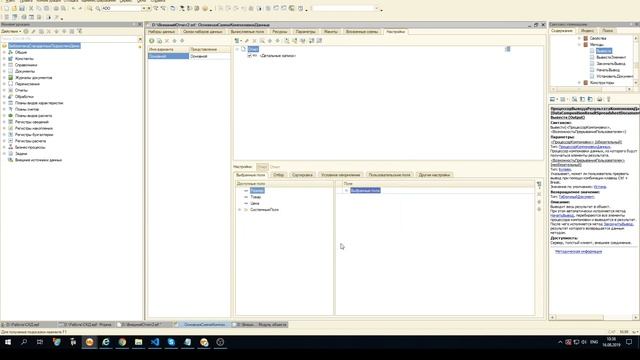Add item in Configuration tree toolbar
Viewport: 640px width, 360px height.
pos(26,31)
